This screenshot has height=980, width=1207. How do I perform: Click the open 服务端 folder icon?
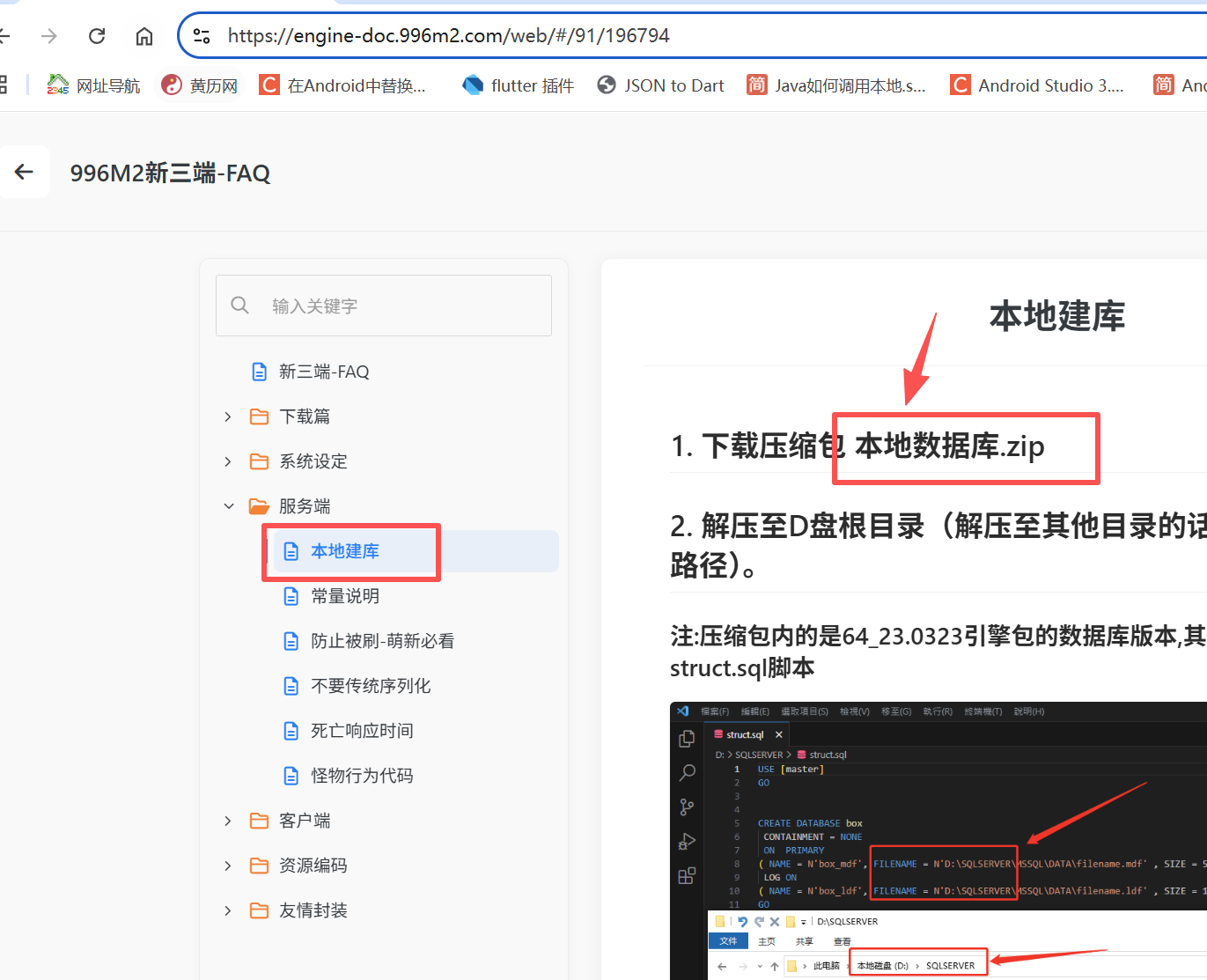pos(259,506)
